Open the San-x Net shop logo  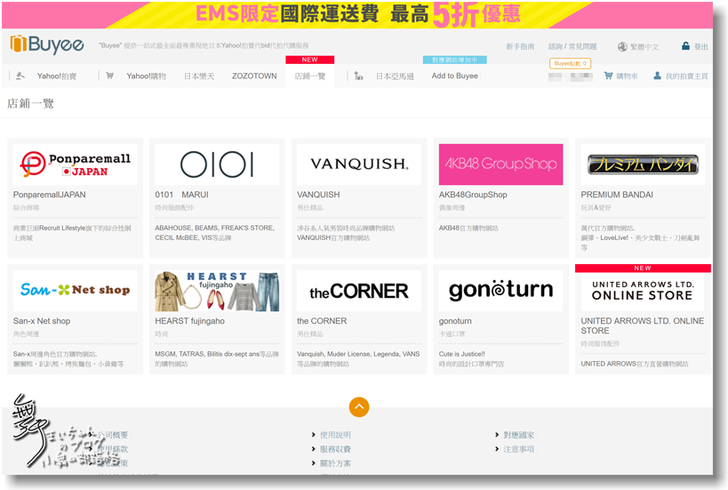point(75,290)
